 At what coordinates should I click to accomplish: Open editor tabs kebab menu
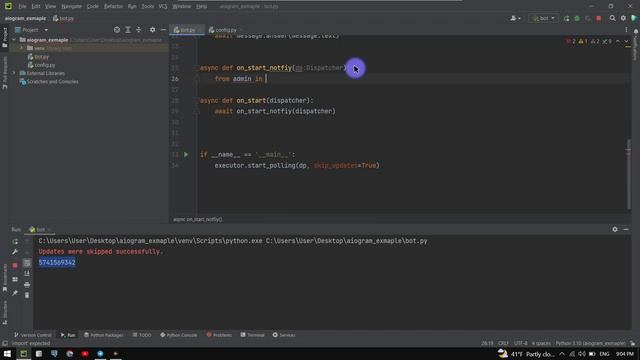click(x=626, y=30)
